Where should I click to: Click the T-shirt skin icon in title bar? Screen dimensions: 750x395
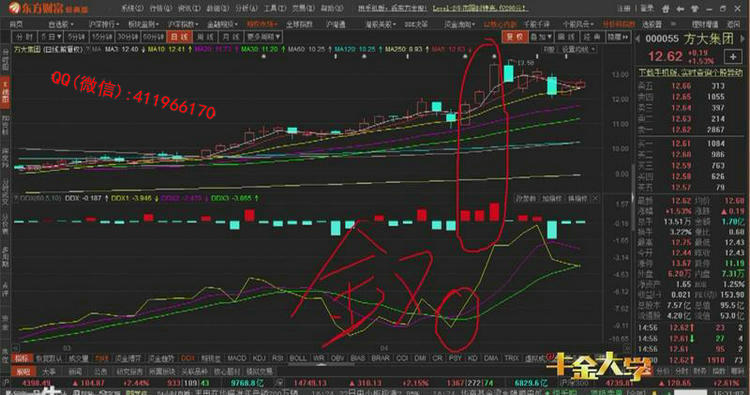pyautogui.click(x=695, y=8)
